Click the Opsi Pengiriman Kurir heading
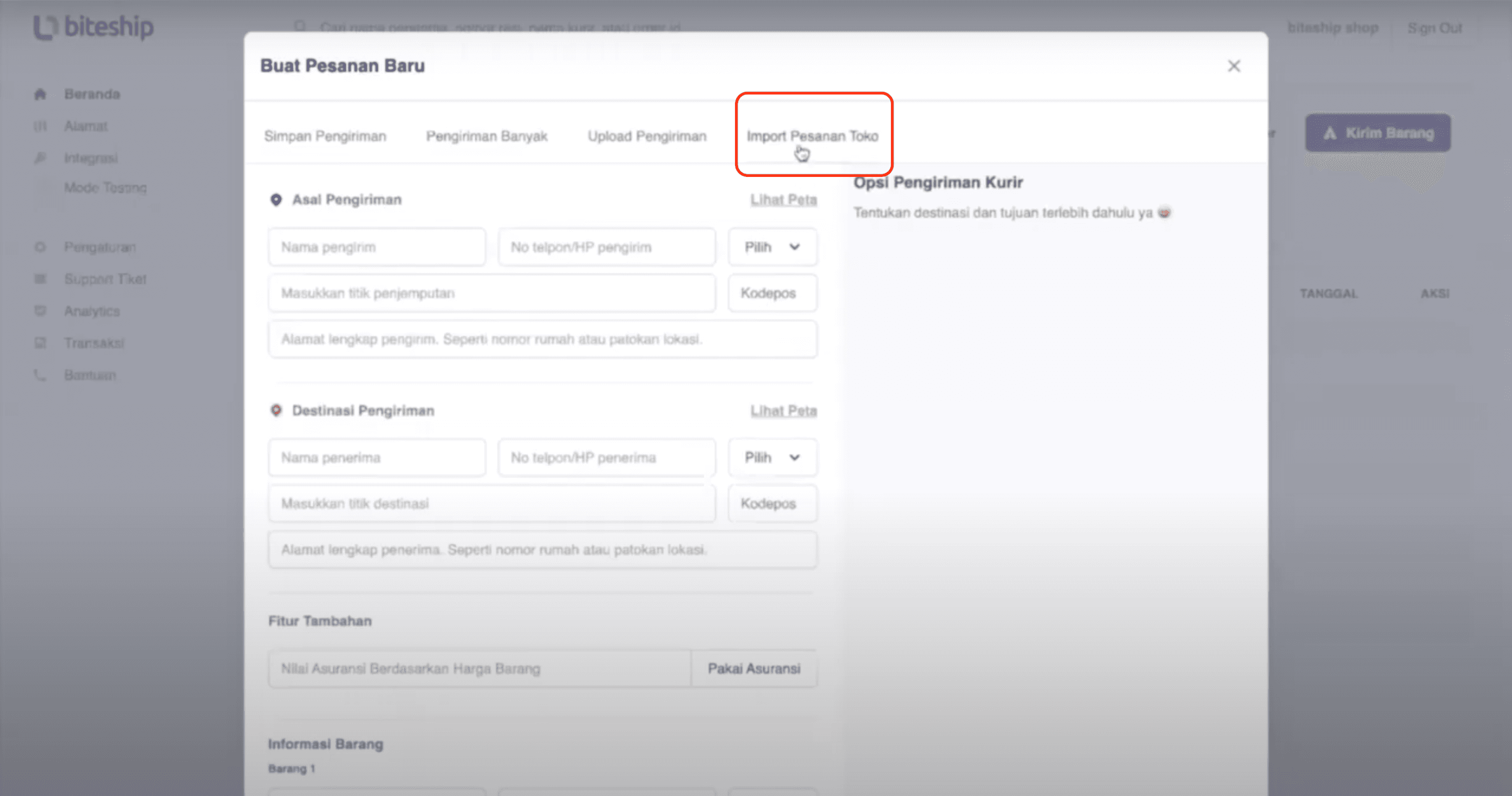Viewport: 1512px width, 796px height. pos(938,183)
